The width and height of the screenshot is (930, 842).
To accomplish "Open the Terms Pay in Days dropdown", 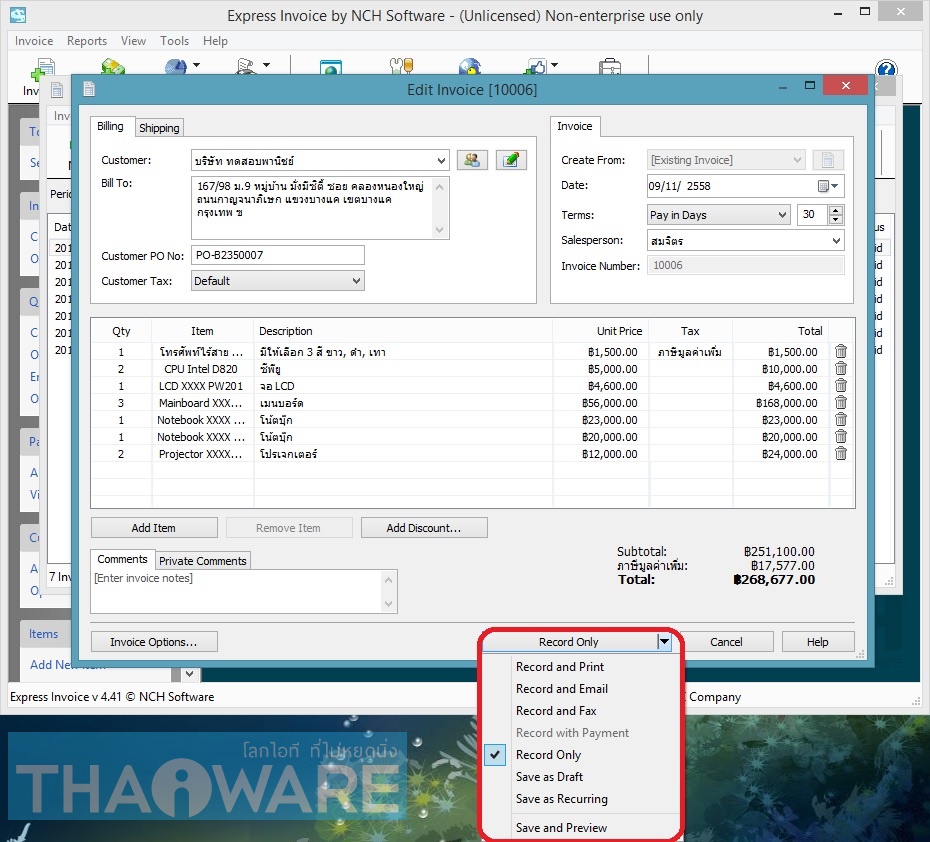I will tap(782, 215).
